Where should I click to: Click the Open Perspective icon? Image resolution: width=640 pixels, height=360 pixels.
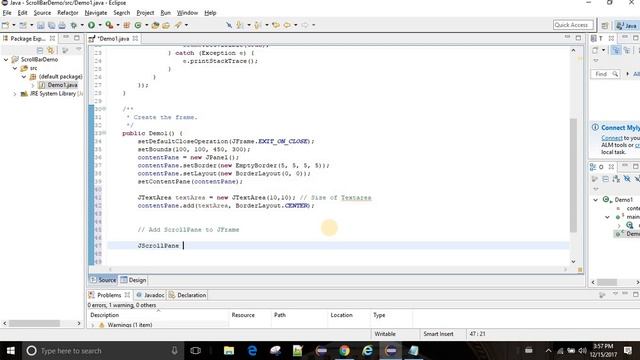(x=605, y=26)
